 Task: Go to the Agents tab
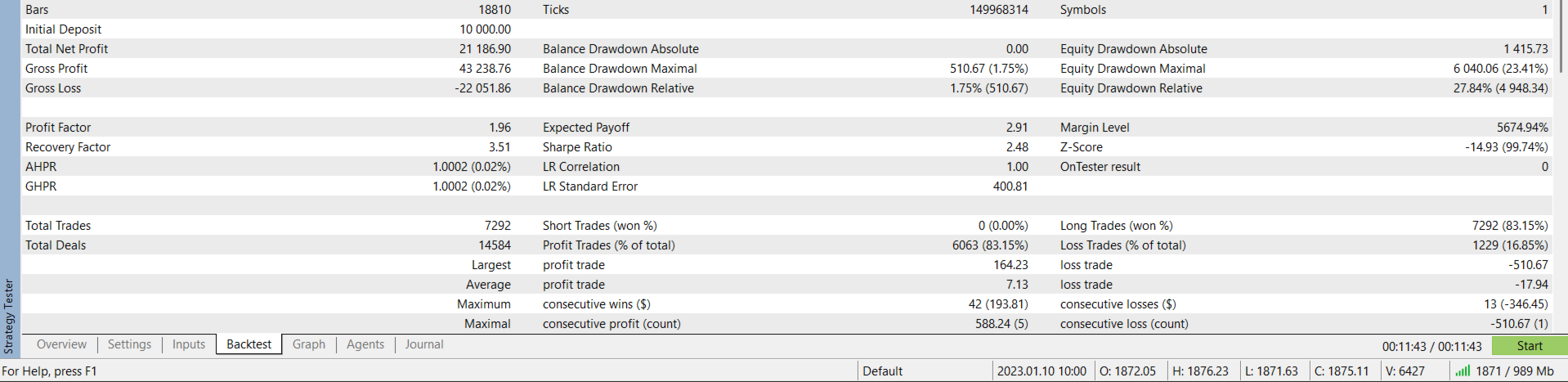coord(365,344)
